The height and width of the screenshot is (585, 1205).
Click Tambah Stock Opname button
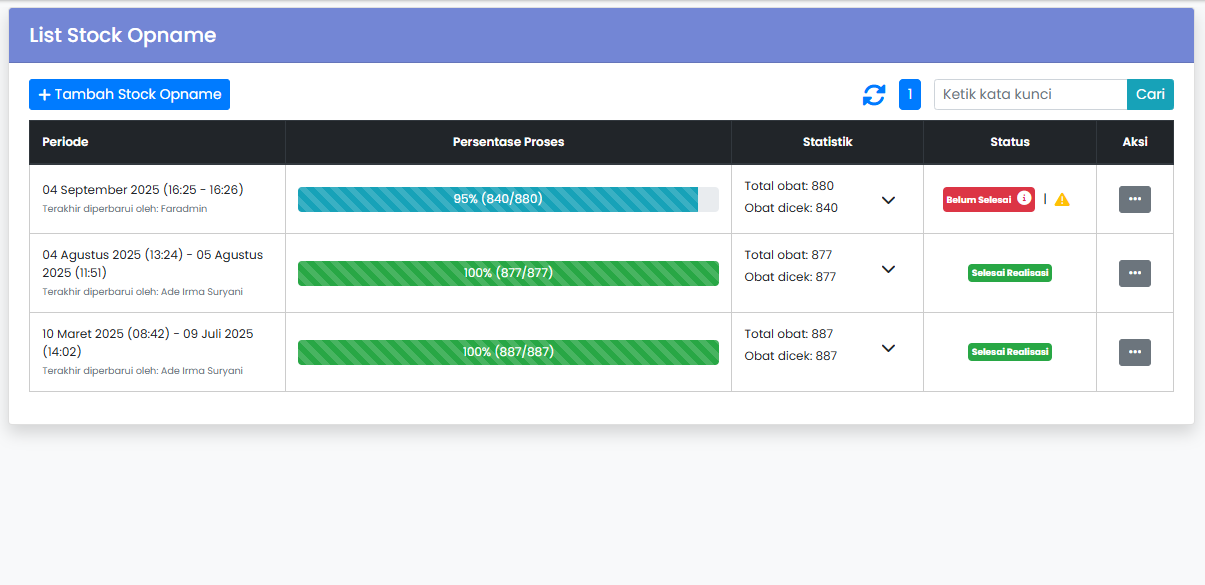click(129, 95)
